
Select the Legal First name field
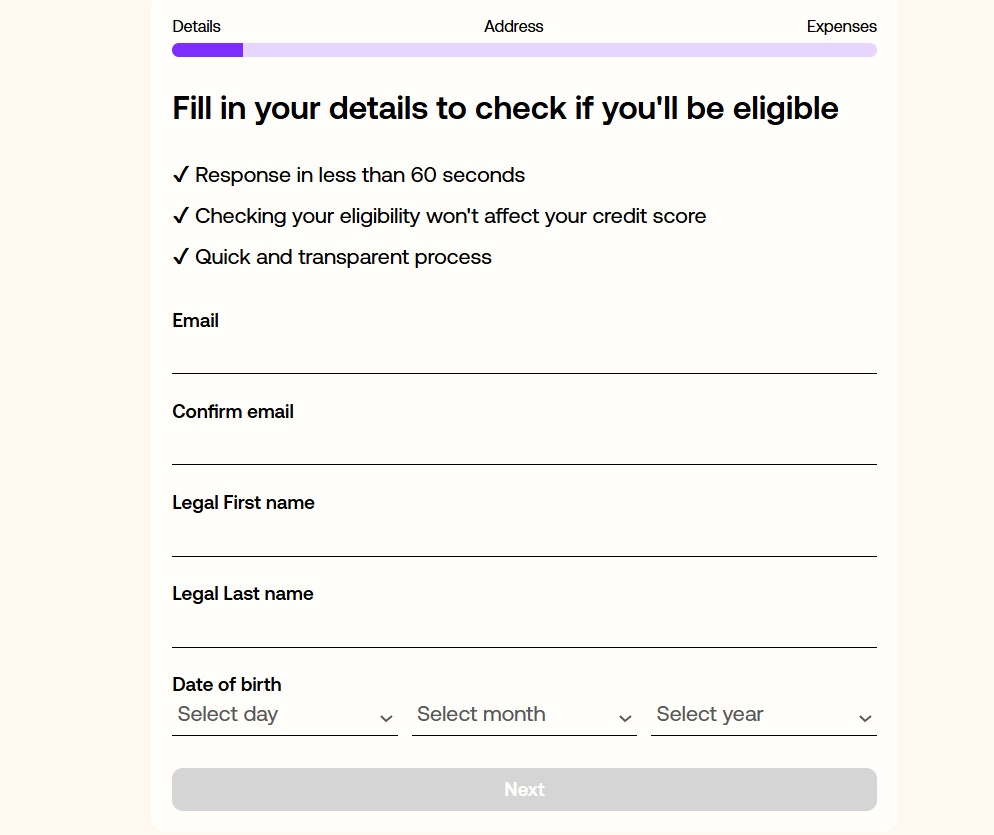point(524,538)
